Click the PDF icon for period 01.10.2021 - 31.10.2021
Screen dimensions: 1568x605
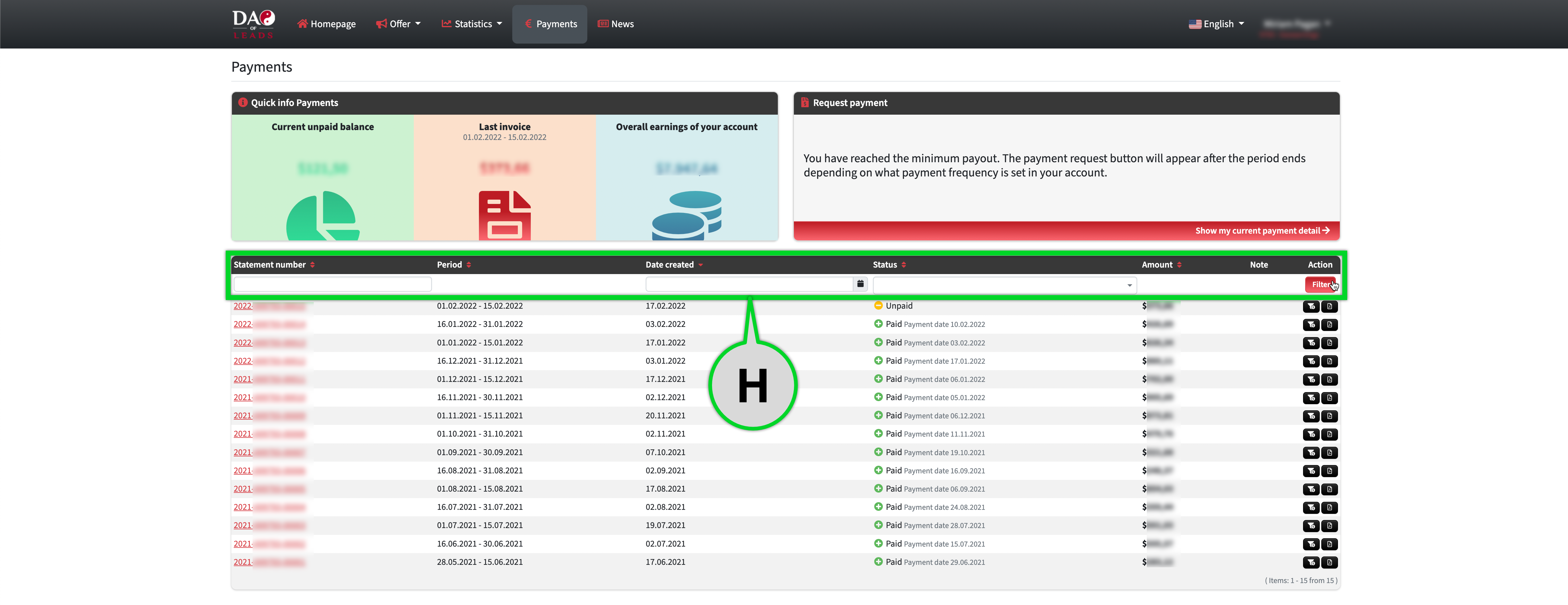1329,434
